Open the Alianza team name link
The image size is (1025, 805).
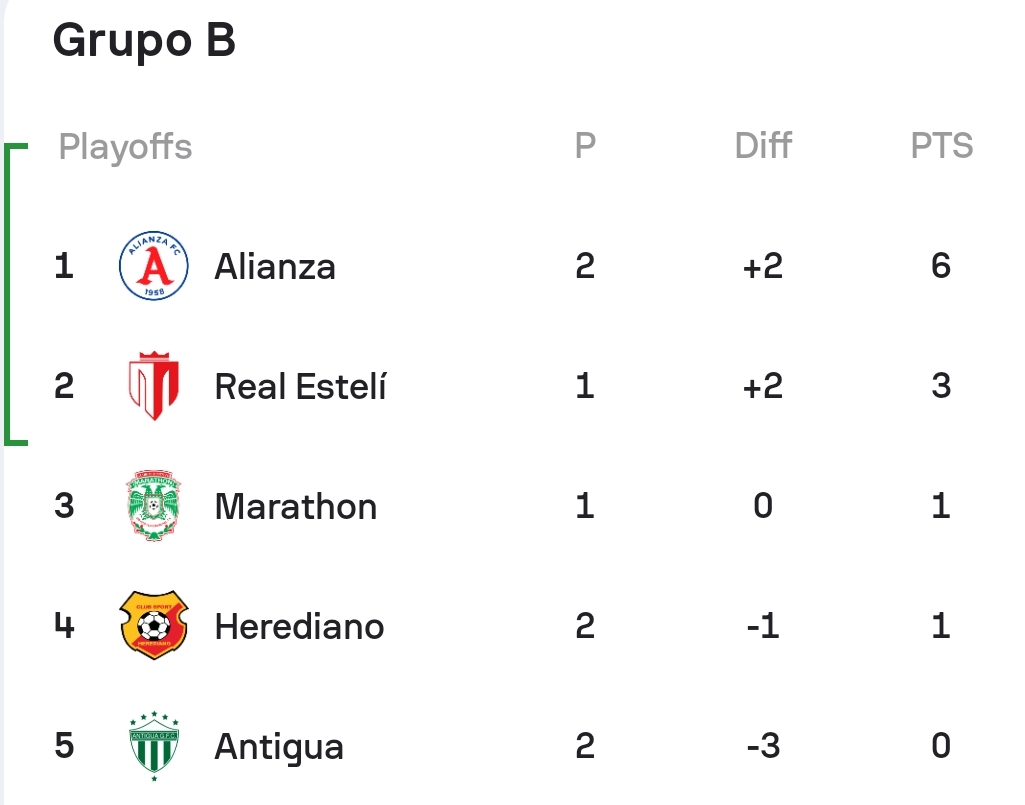click(x=275, y=267)
